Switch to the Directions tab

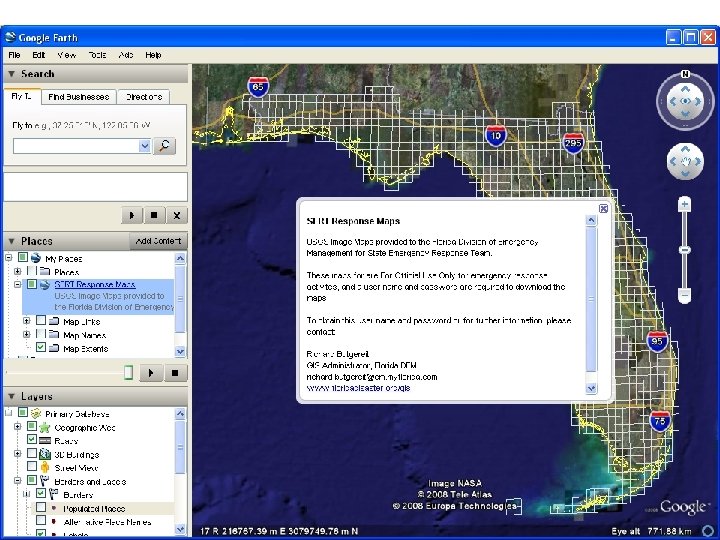coord(144,97)
